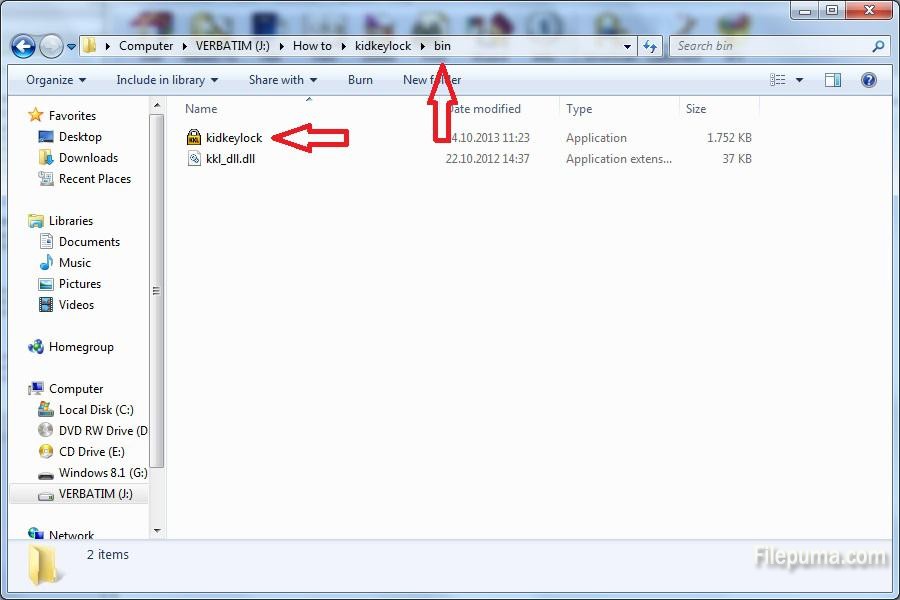900x600 pixels.
Task: Click the Burn toolbar button
Action: [360, 80]
